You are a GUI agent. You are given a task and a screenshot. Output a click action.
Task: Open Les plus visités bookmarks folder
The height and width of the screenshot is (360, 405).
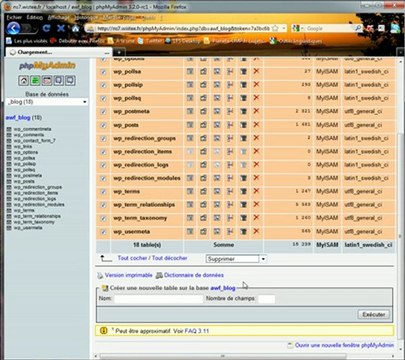[x=27, y=41]
